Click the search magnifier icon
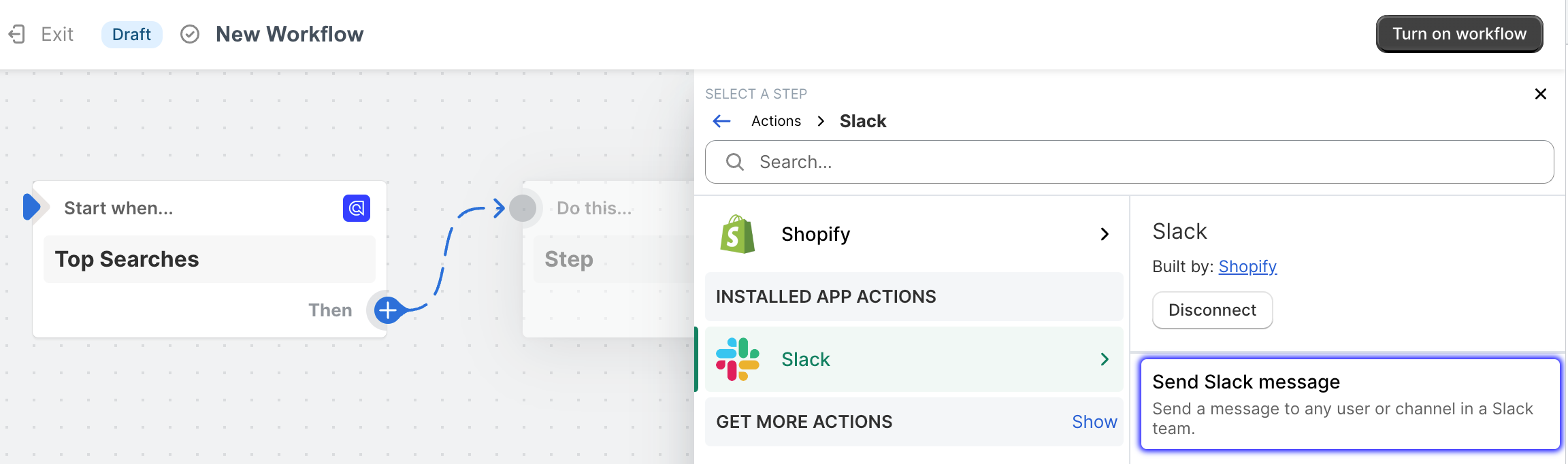Image resolution: width=1568 pixels, height=464 pixels. click(734, 162)
